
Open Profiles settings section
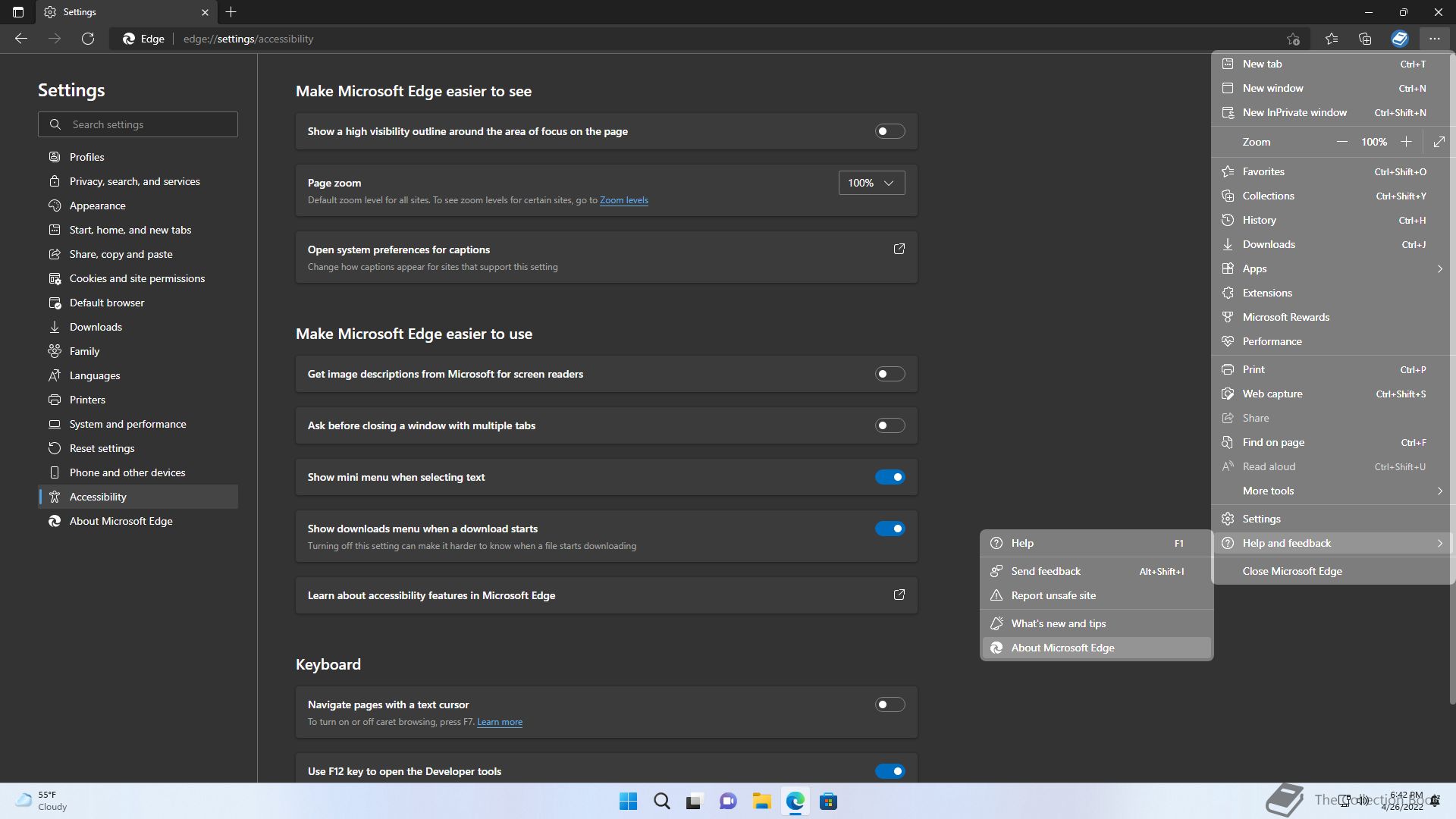point(138,157)
